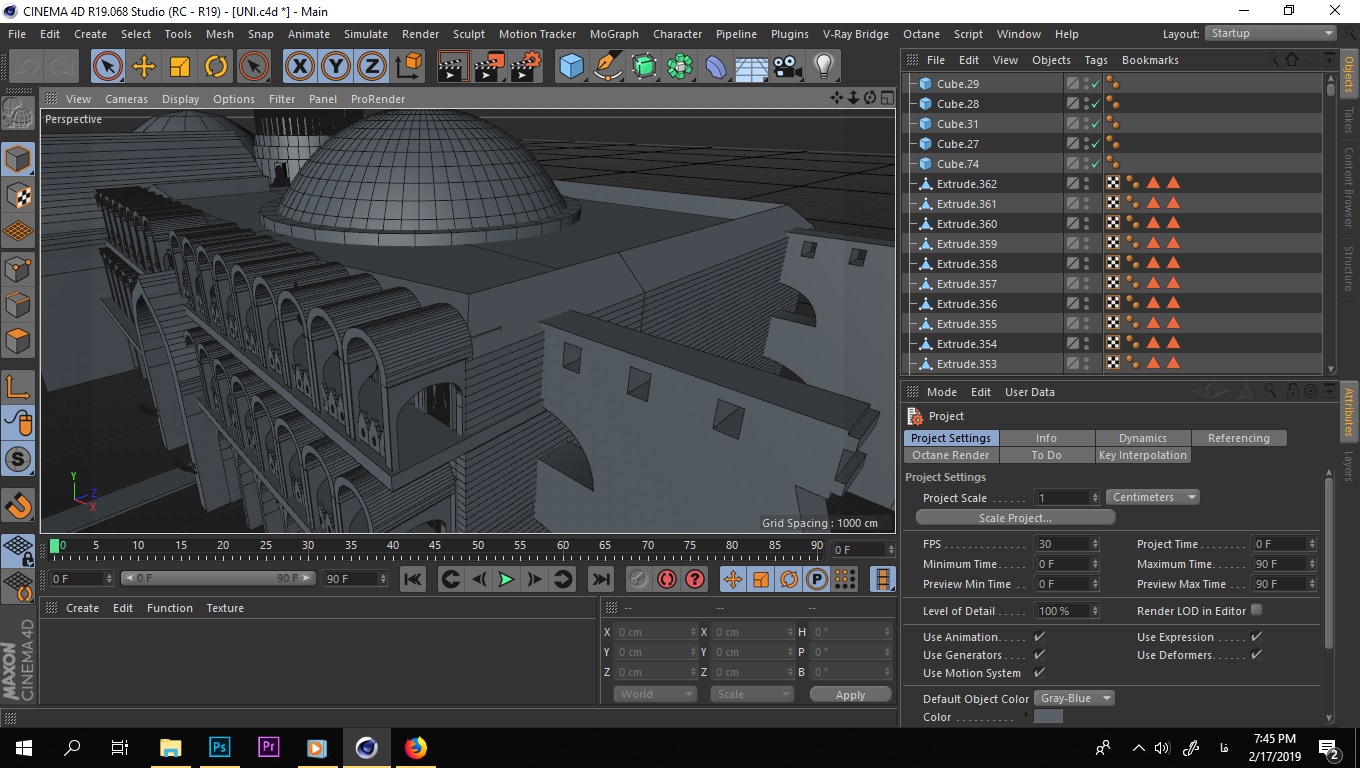Open Default Object Color Gray-Blue dropdown
1360x768 pixels.
tap(1074, 698)
